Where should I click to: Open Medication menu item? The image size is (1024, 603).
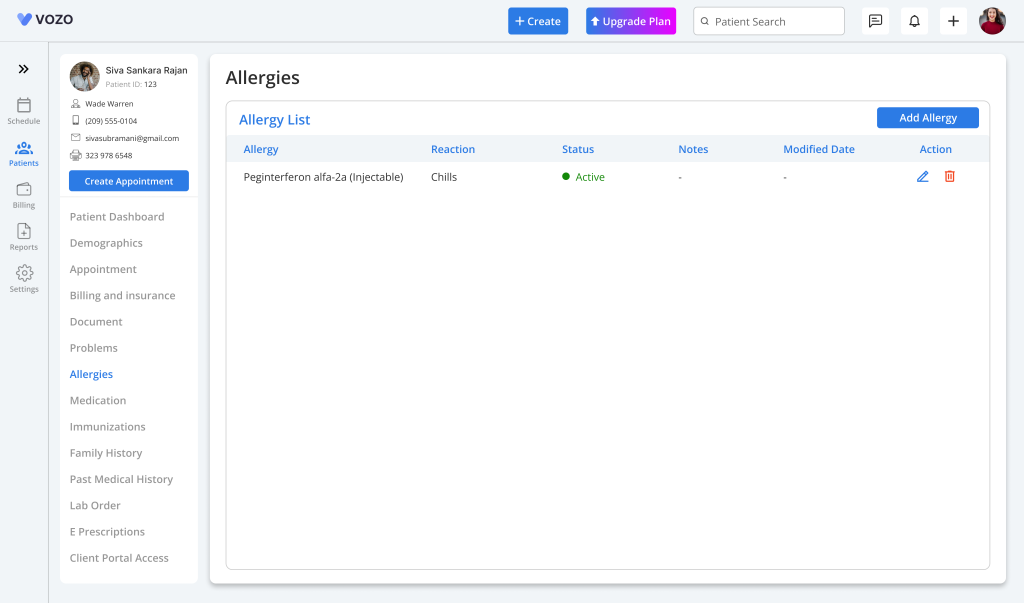click(x=98, y=400)
